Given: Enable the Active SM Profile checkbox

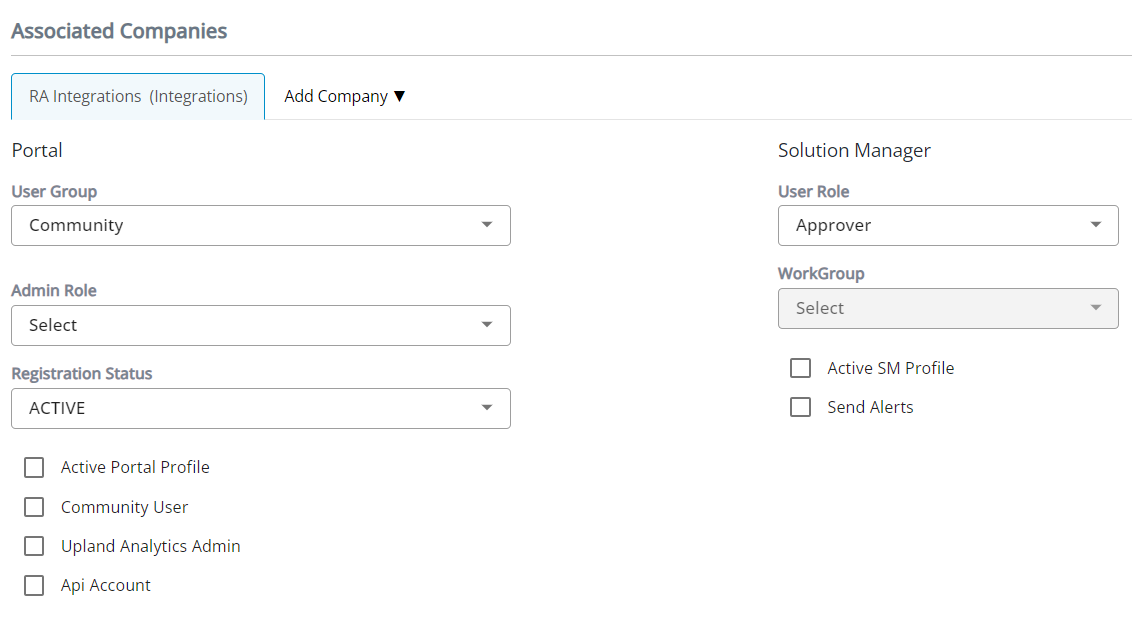Looking at the screenshot, I should (800, 368).
